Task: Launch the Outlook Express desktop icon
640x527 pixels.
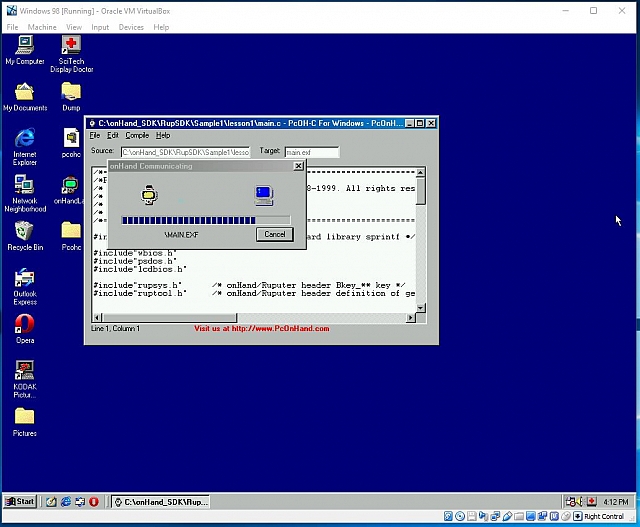Action: click(24, 287)
